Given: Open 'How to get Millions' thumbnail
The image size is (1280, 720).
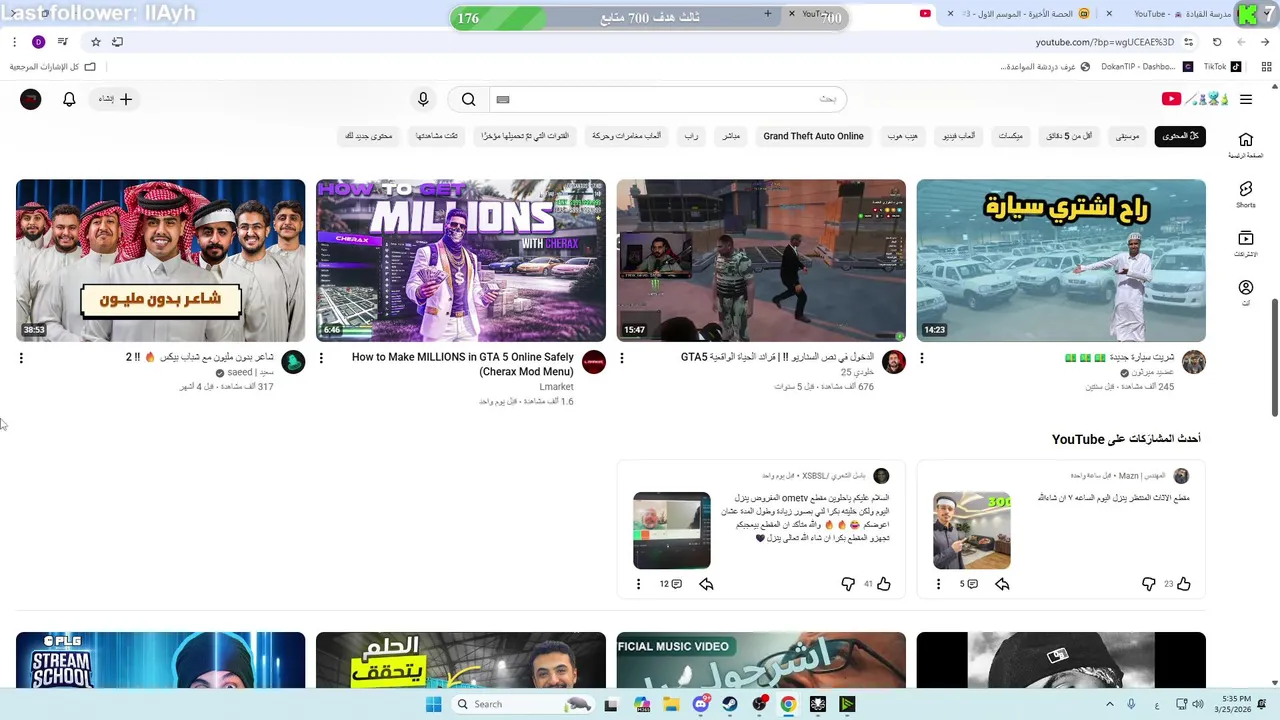Looking at the screenshot, I should click(x=461, y=261).
